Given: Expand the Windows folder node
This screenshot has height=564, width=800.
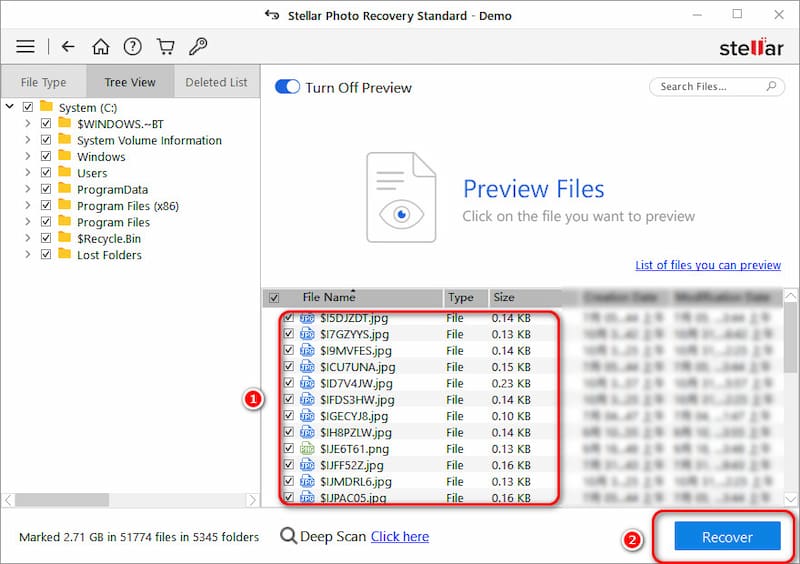Looking at the screenshot, I should 28,156.
